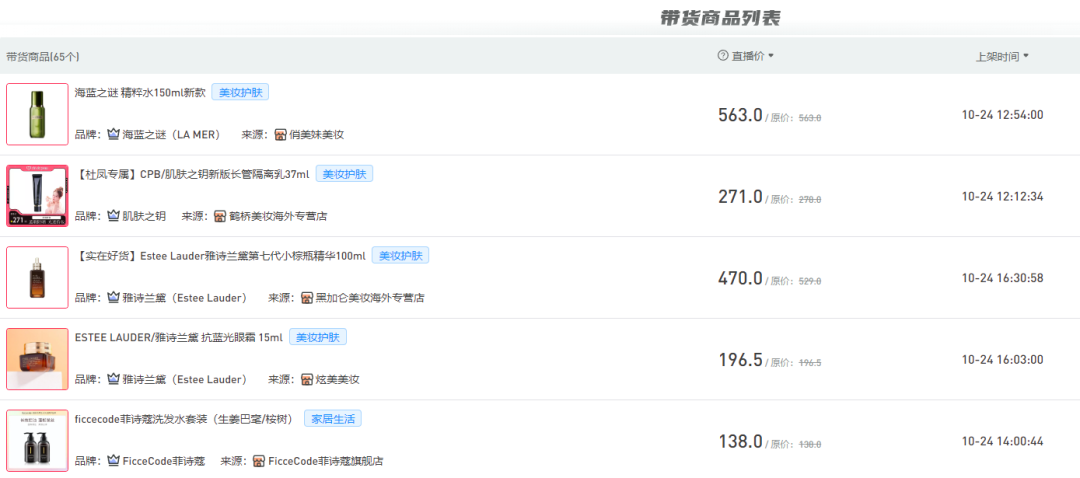Click the 俏美妹美妆 store source icon
This screenshot has width=1080, height=478.
(280, 134)
